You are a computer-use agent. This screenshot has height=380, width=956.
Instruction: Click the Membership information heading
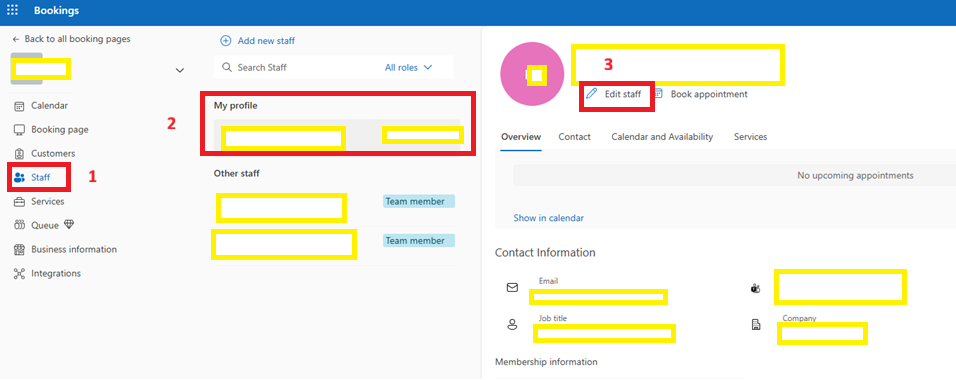click(x=546, y=362)
